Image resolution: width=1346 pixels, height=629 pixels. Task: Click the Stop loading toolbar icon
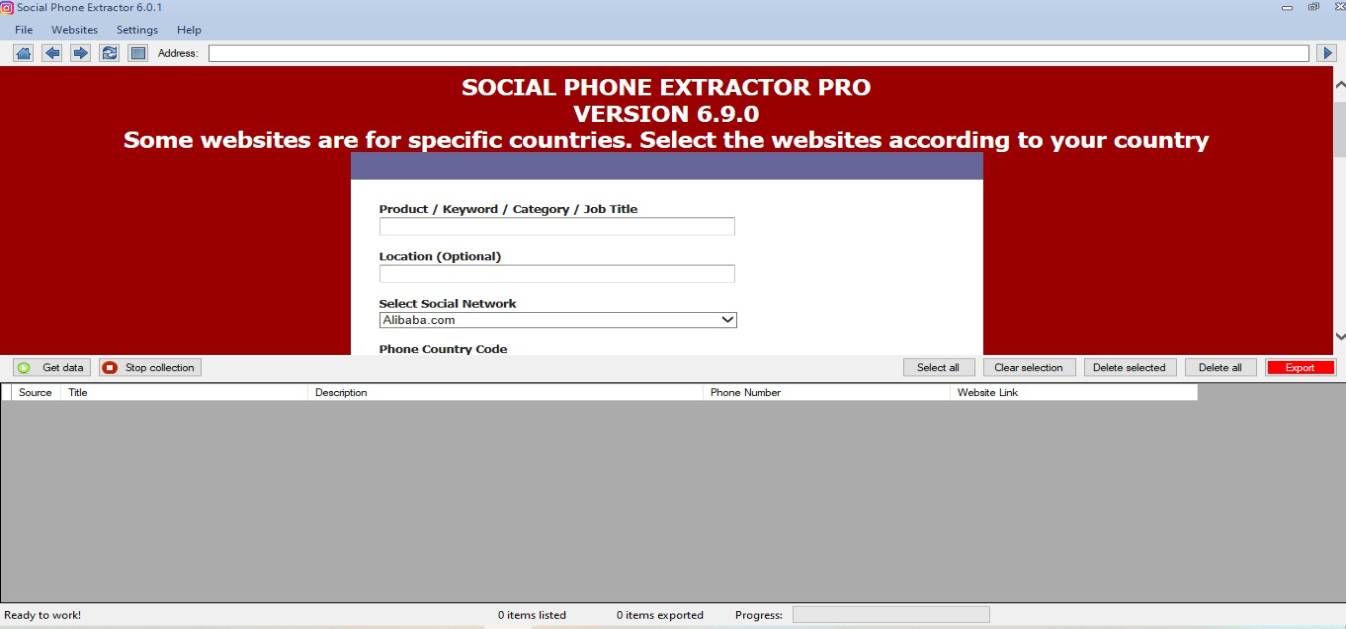[x=139, y=53]
